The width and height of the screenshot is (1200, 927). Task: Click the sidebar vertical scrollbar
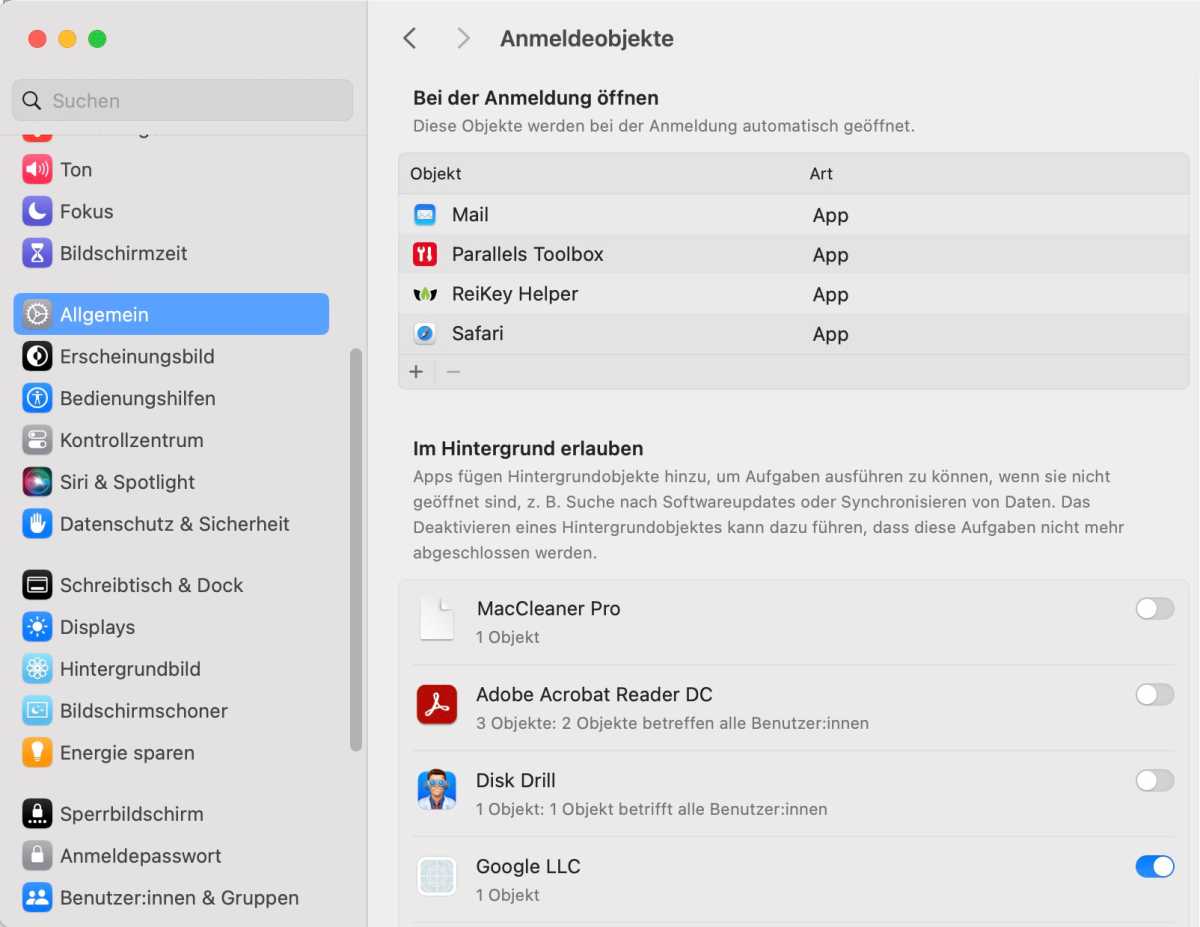(355, 549)
